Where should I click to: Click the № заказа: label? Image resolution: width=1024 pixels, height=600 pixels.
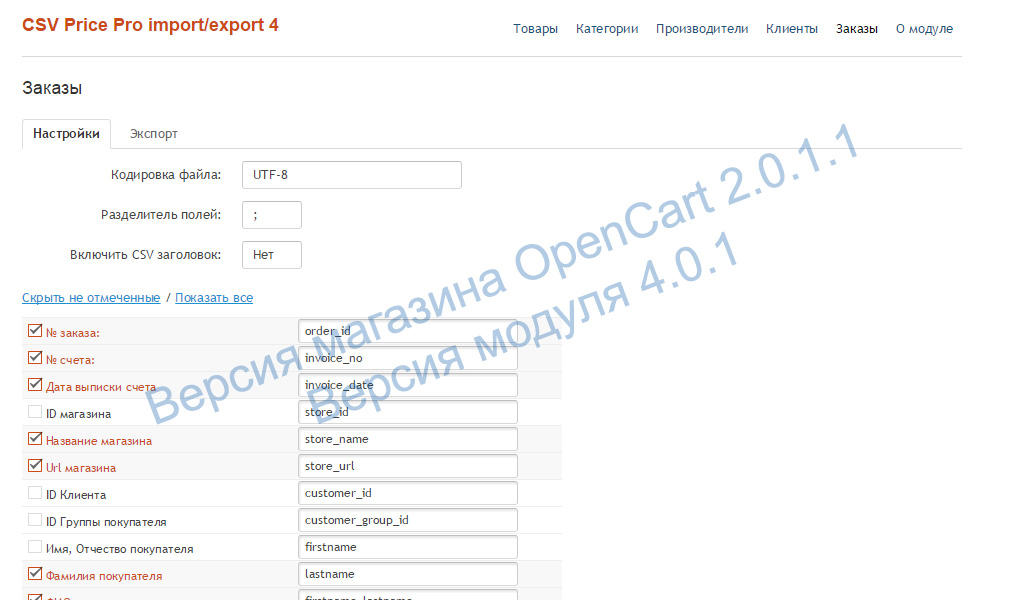[x=72, y=333]
